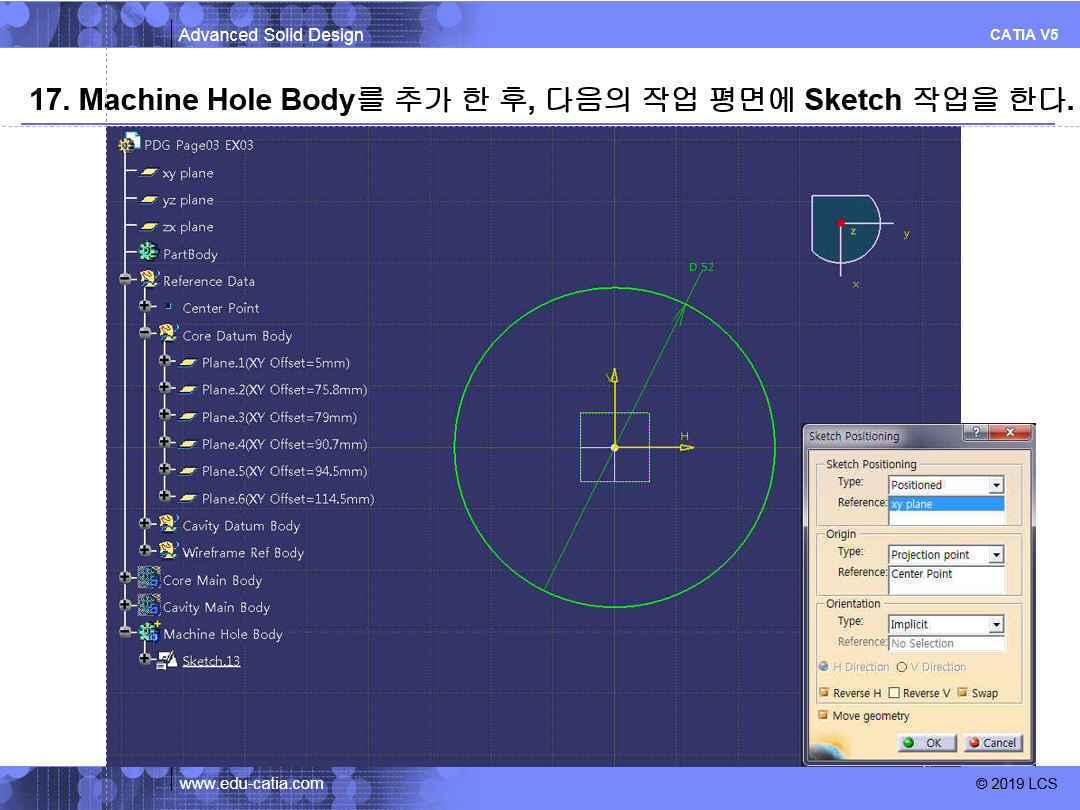Open the Sketch Positioning Type dropdown
The height and width of the screenshot is (810, 1080).
pos(995,485)
